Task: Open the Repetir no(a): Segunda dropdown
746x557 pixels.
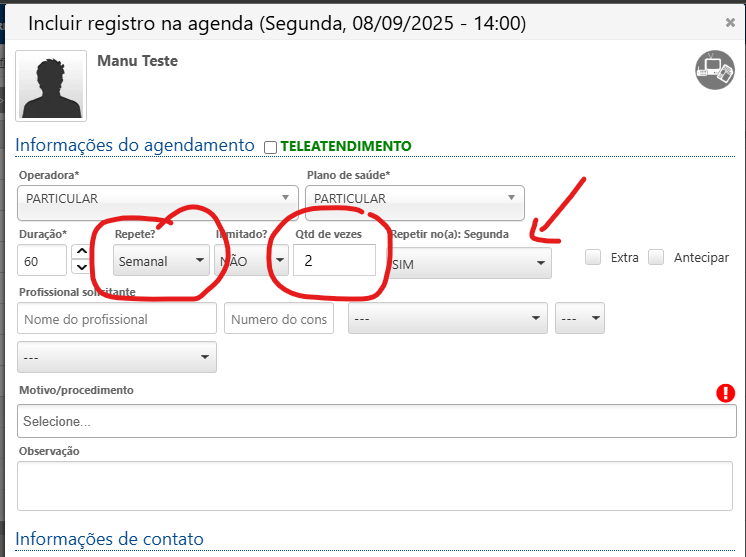Action: (470, 263)
